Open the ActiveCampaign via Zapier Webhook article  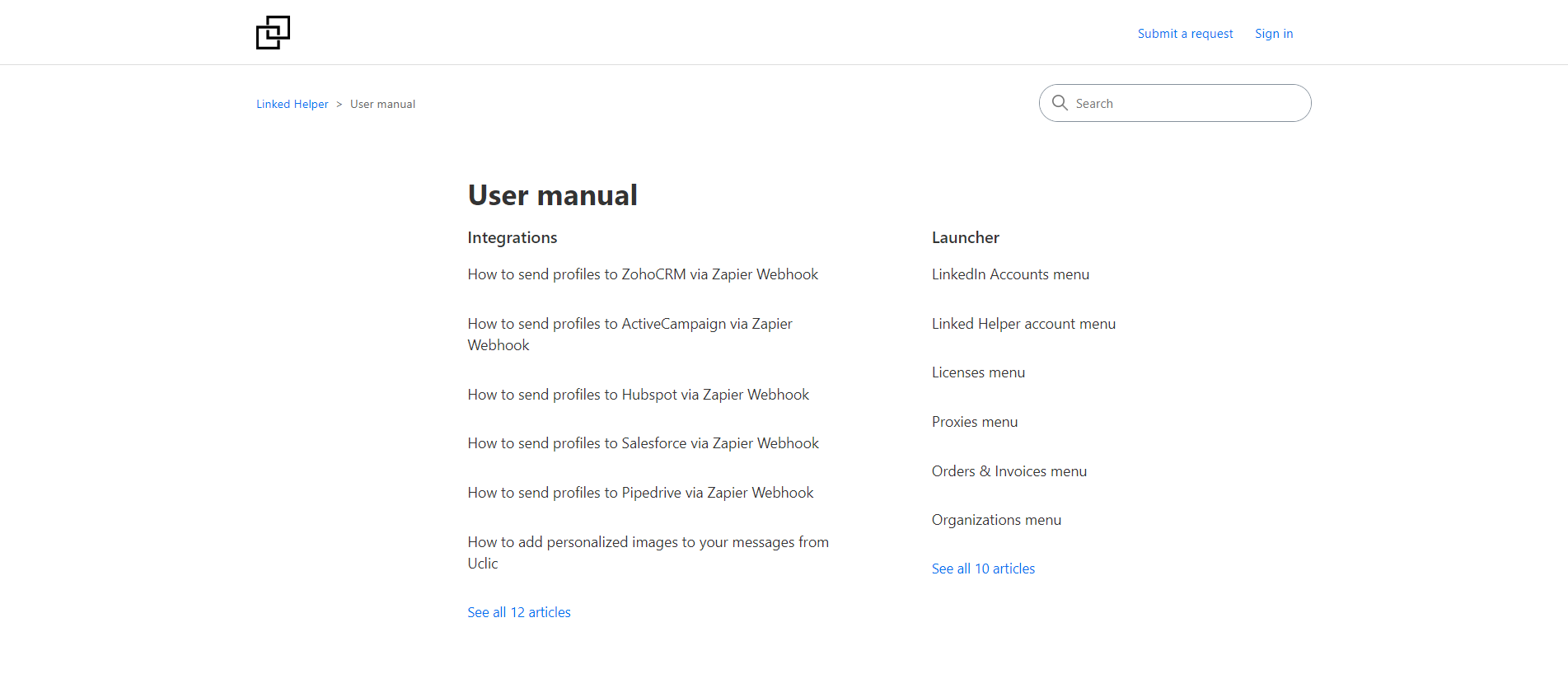coord(630,335)
